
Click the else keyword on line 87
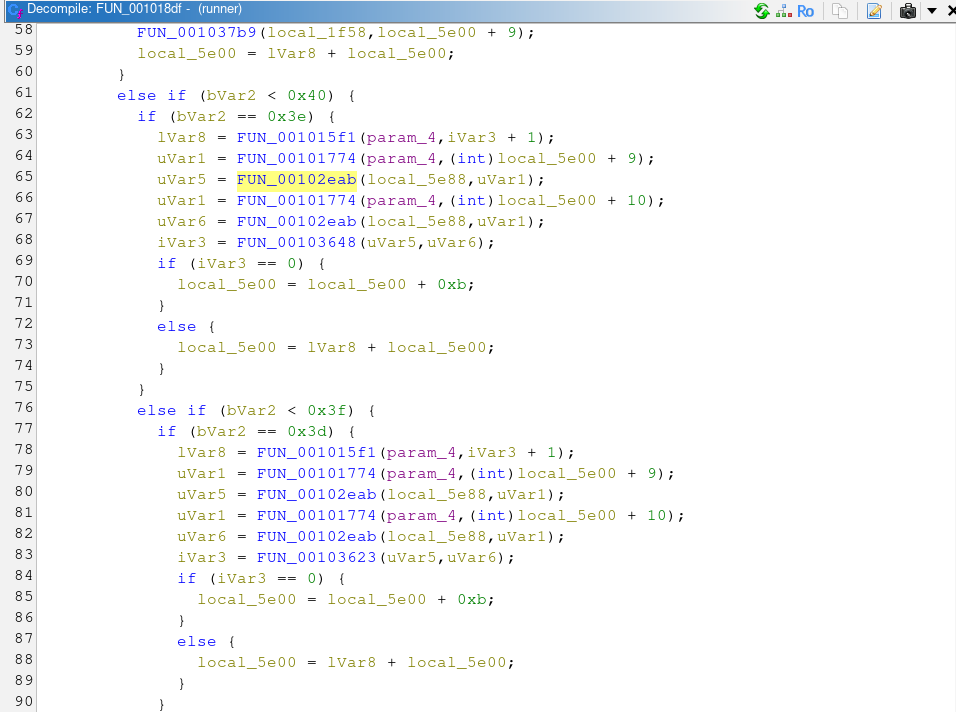(x=196, y=643)
